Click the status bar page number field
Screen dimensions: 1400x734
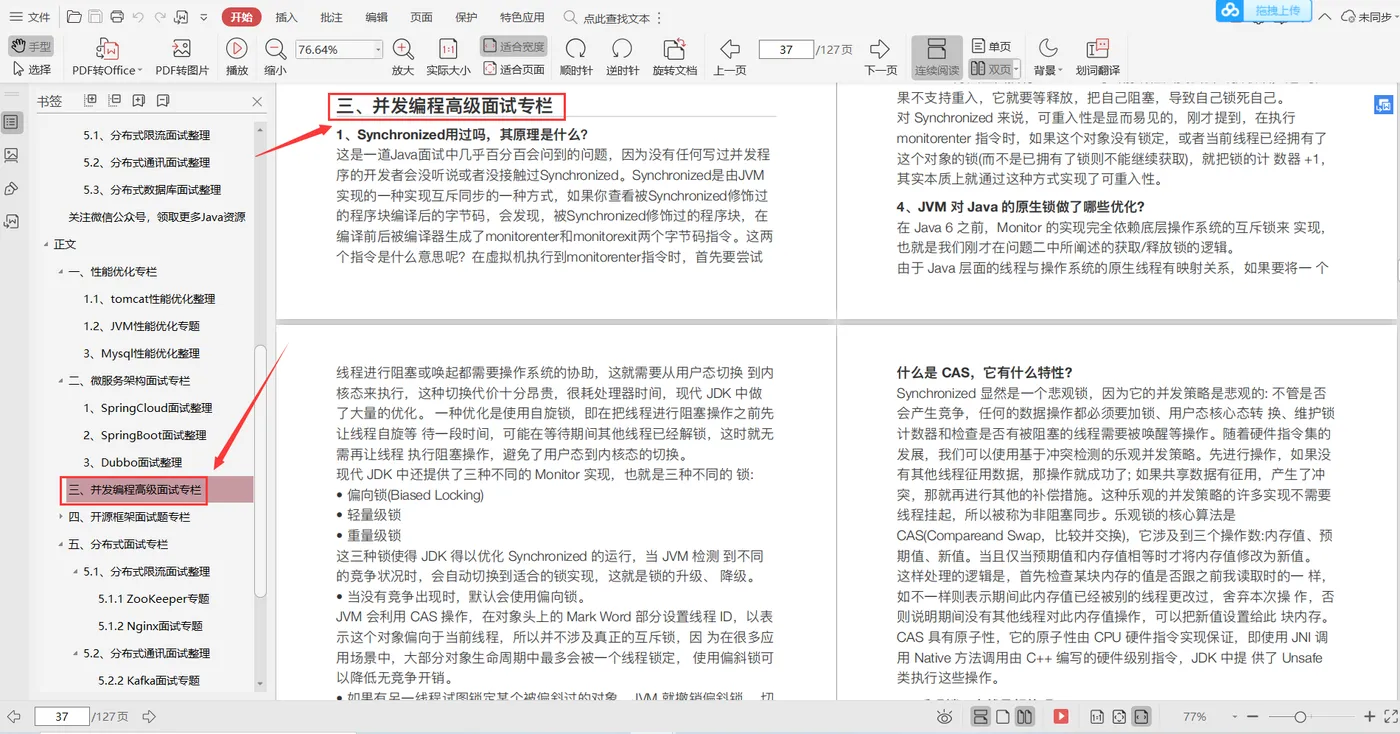[62, 717]
